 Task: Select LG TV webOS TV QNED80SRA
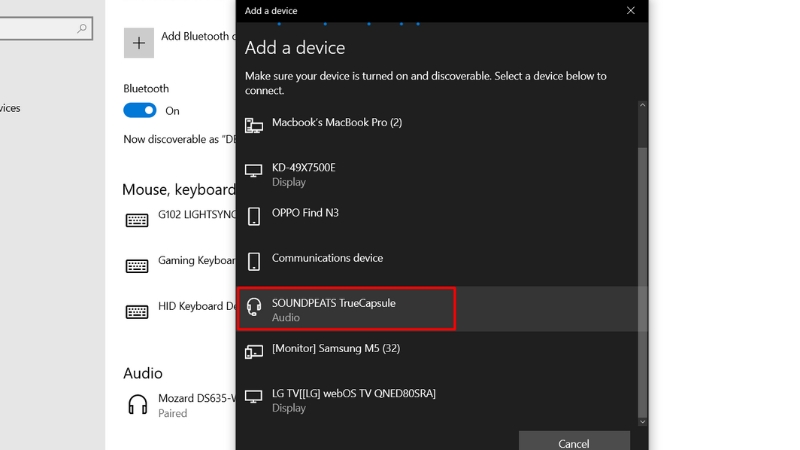pyautogui.click(x=437, y=399)
